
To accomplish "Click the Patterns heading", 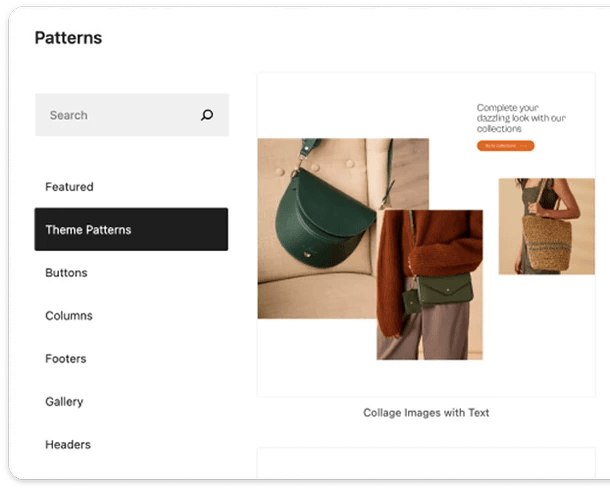I will pos(68,38).
